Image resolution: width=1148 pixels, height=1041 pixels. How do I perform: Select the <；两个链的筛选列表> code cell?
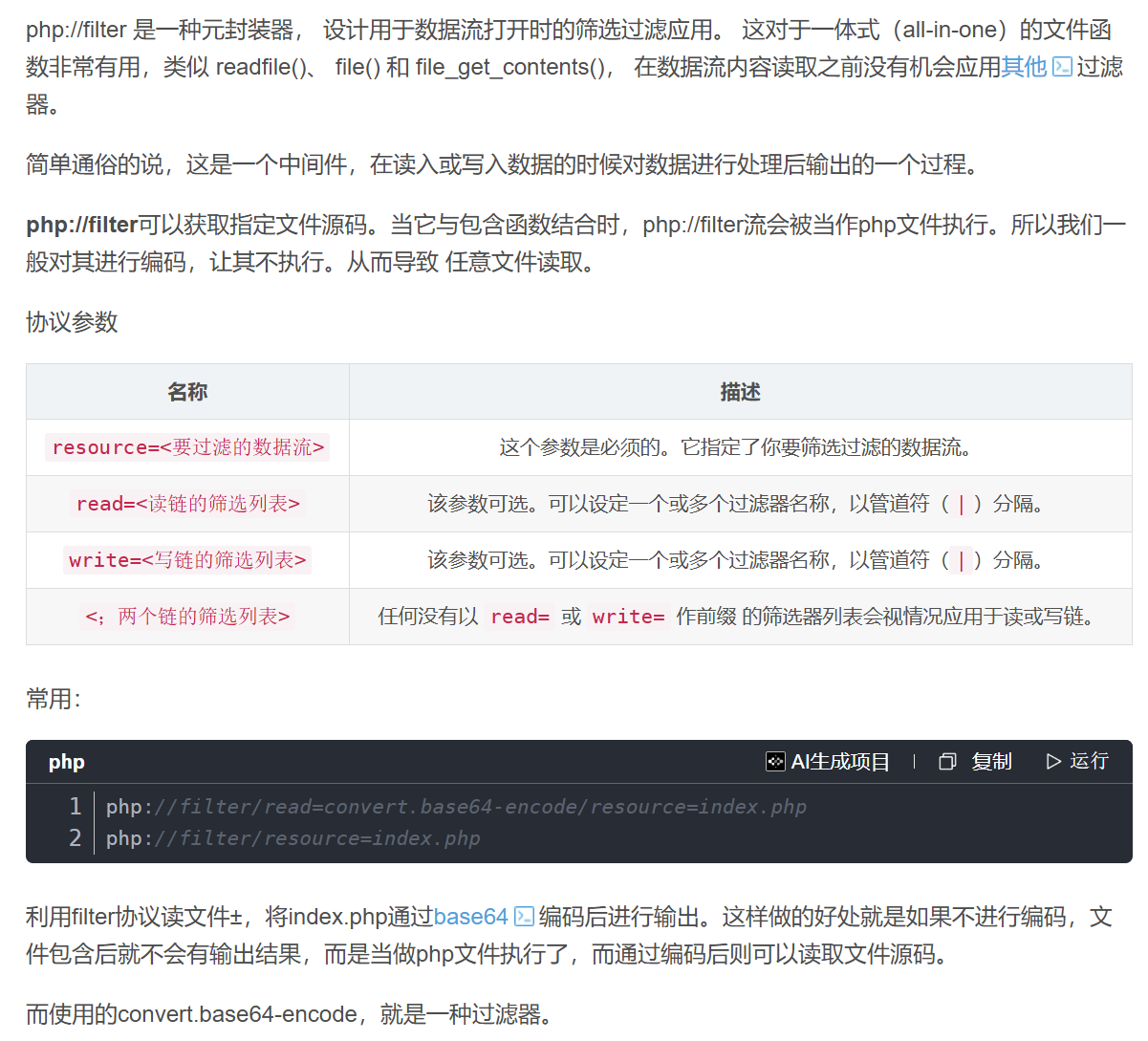point(187,617)
